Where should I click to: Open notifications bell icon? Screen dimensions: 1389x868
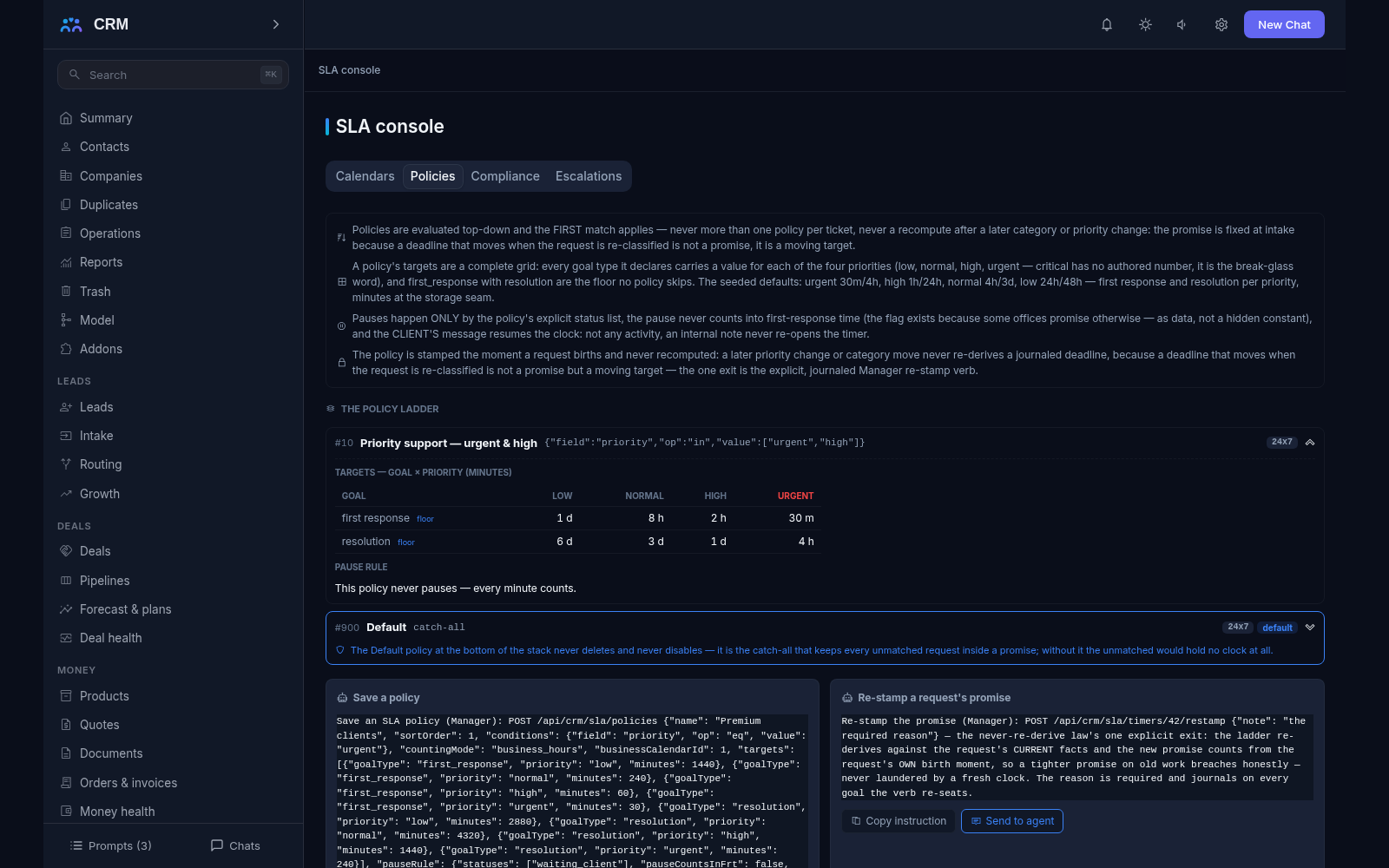pos(1107,24)
